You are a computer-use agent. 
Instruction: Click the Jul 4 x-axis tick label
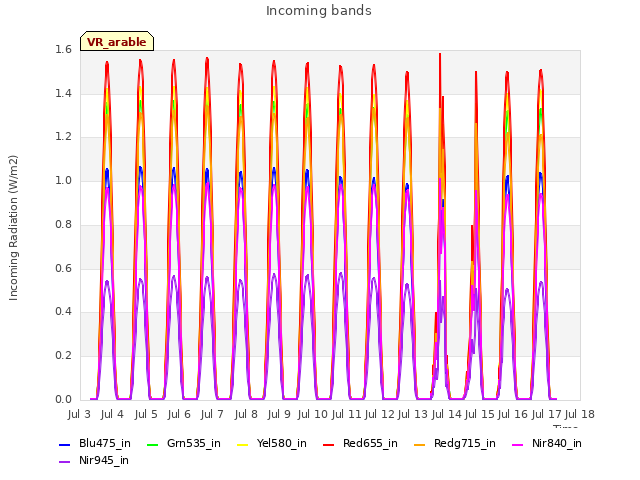click(112, 414)
